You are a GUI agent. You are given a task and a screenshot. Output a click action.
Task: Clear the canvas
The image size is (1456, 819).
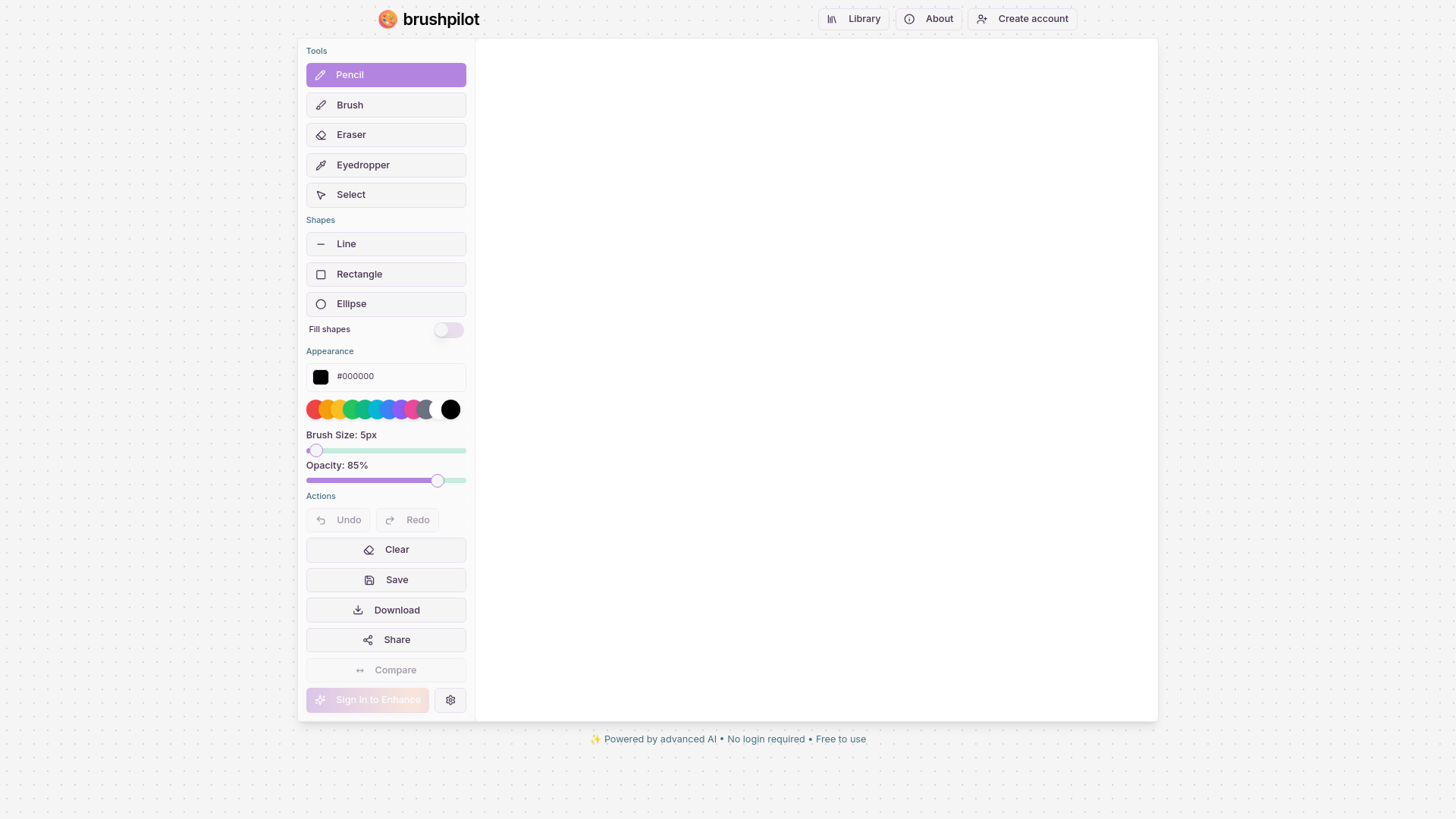pos(386,550)
